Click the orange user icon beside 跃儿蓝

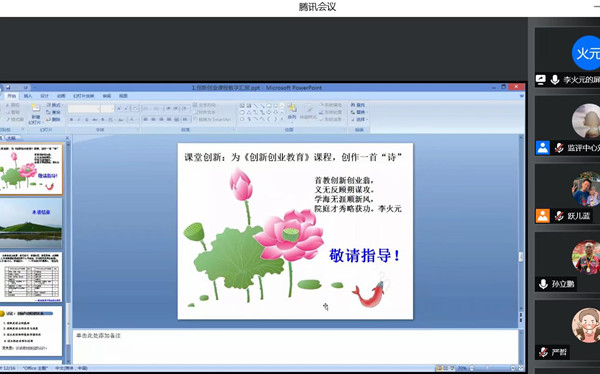coord(543,216)
